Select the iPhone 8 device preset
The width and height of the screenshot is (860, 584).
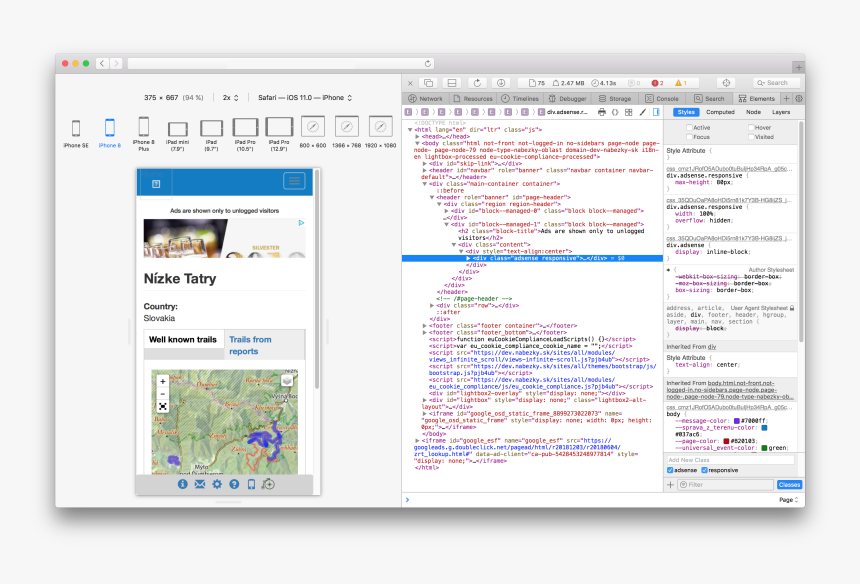[110, 133]
